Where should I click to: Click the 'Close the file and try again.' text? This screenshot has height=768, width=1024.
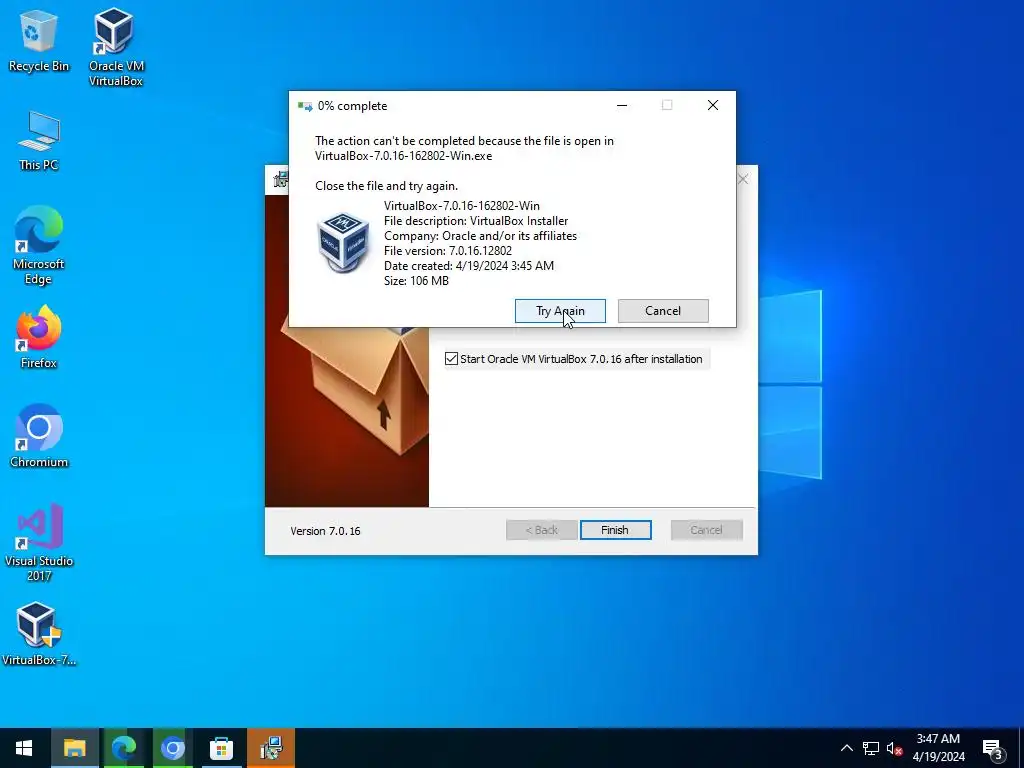pyautogui.click(x=387, y=185)
